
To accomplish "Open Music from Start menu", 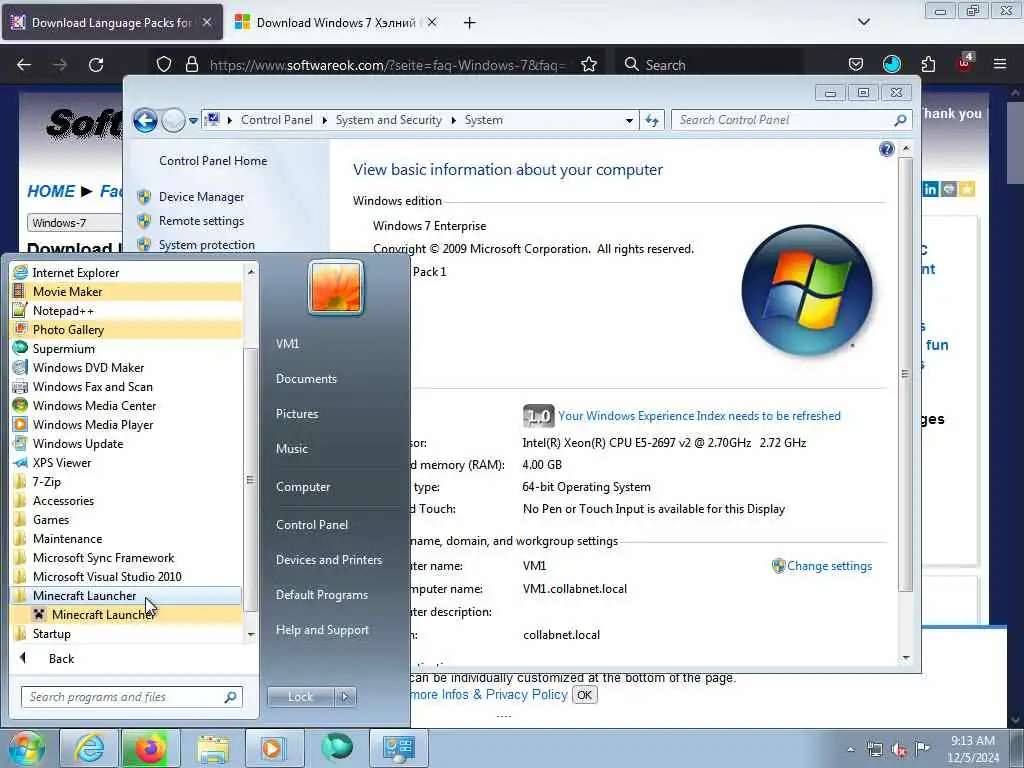I will pyautogui.click(x=292, y=449).
